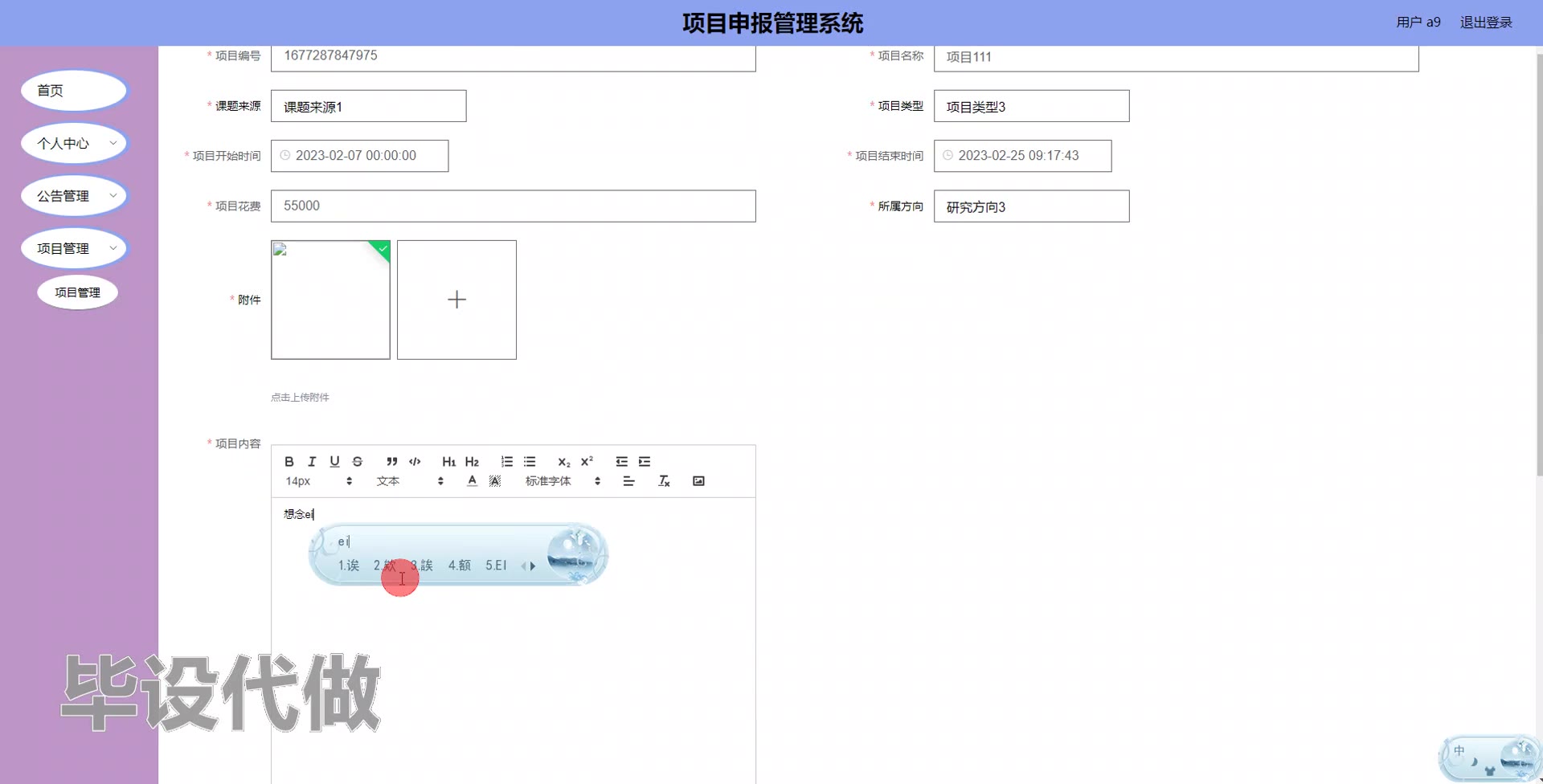Collapse the 项目管理 parent sidebar menu
The height and width of the screenshot is (784, 1543).
74,248
